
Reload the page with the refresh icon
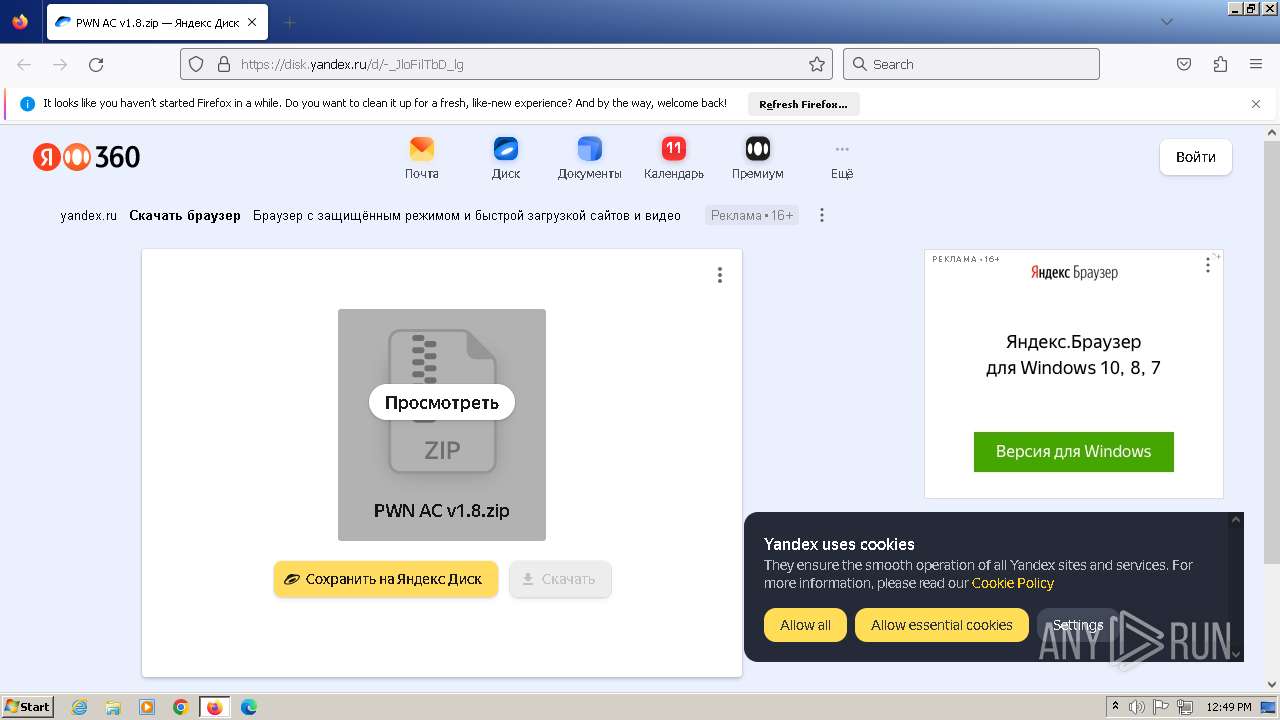point(96,64)
